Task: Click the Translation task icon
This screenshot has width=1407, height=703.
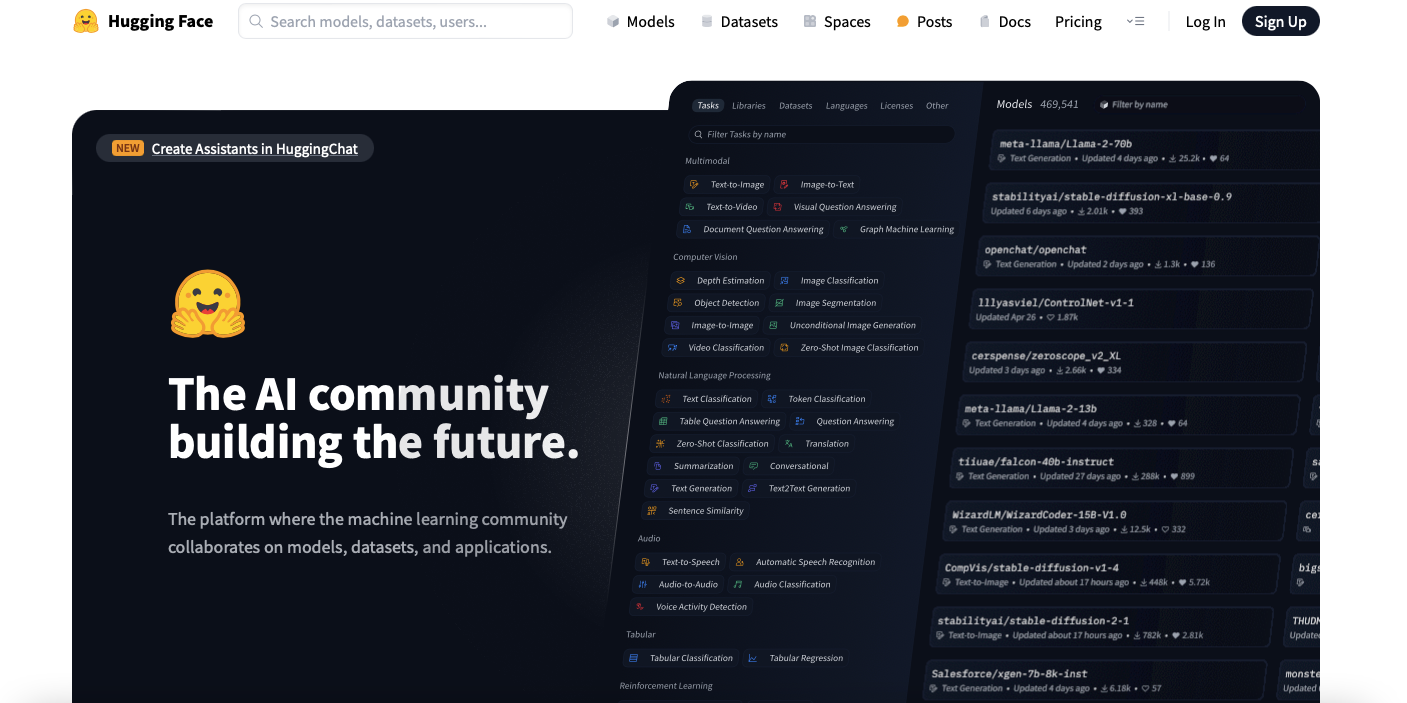Action: tap(789, 444)
